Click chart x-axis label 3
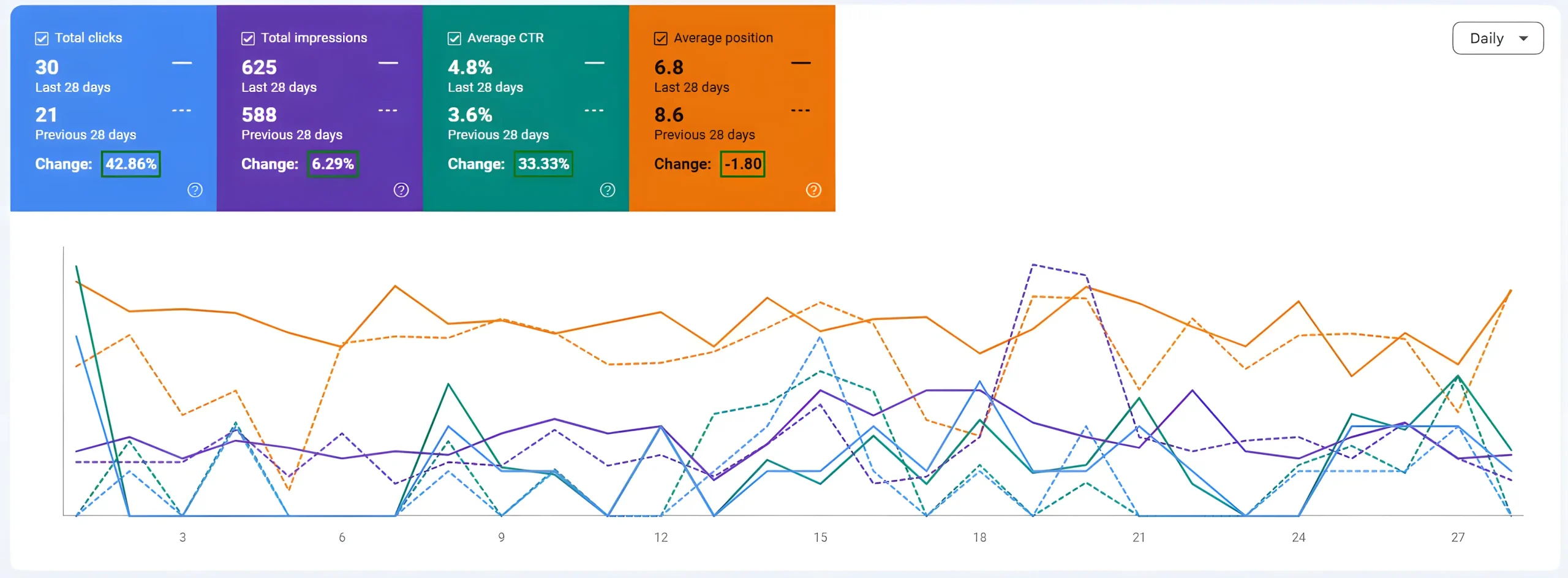 click(183, 538)
